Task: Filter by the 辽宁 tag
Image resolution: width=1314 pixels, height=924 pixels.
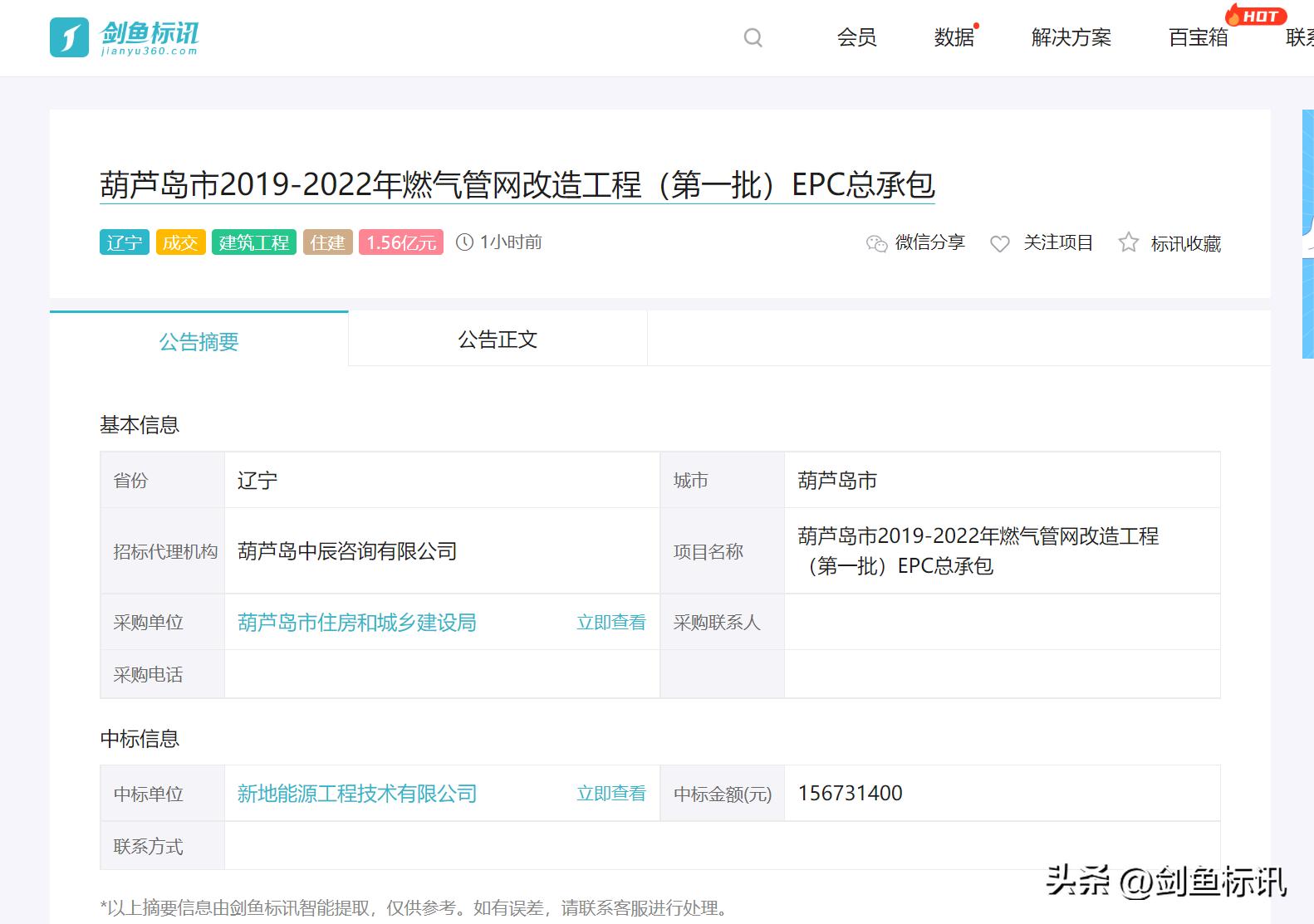Action: pos(125,242)
